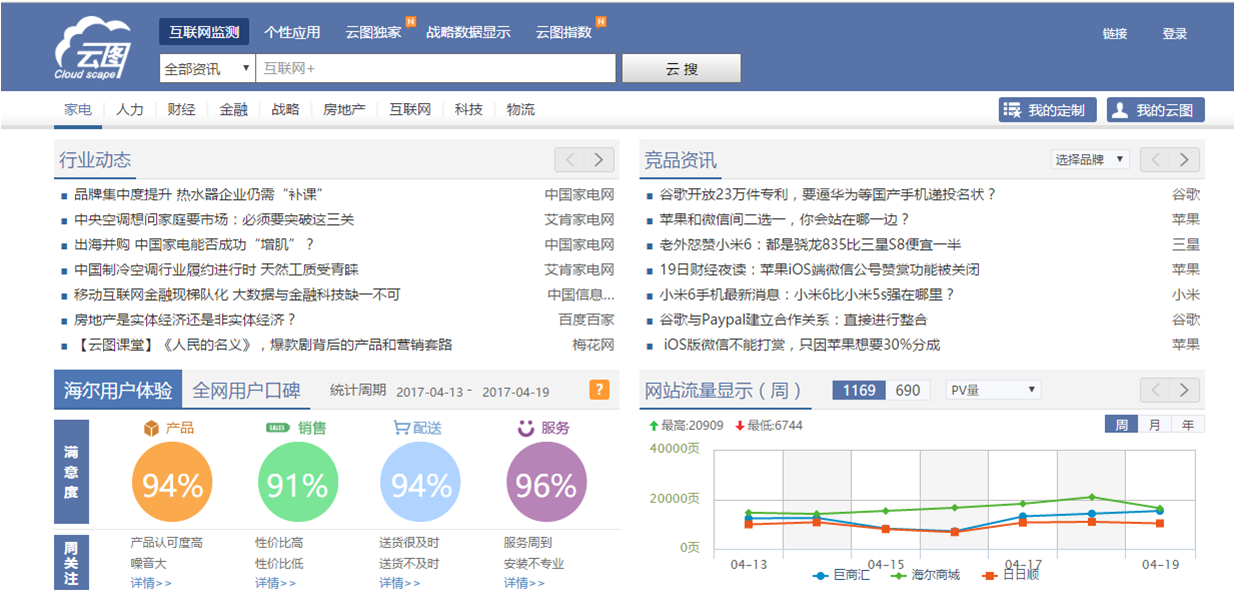Open news 老外怒赞小米6
The width and height of the screenshot is (1235, 611).
pyautogui.click(x=810, y=245)
